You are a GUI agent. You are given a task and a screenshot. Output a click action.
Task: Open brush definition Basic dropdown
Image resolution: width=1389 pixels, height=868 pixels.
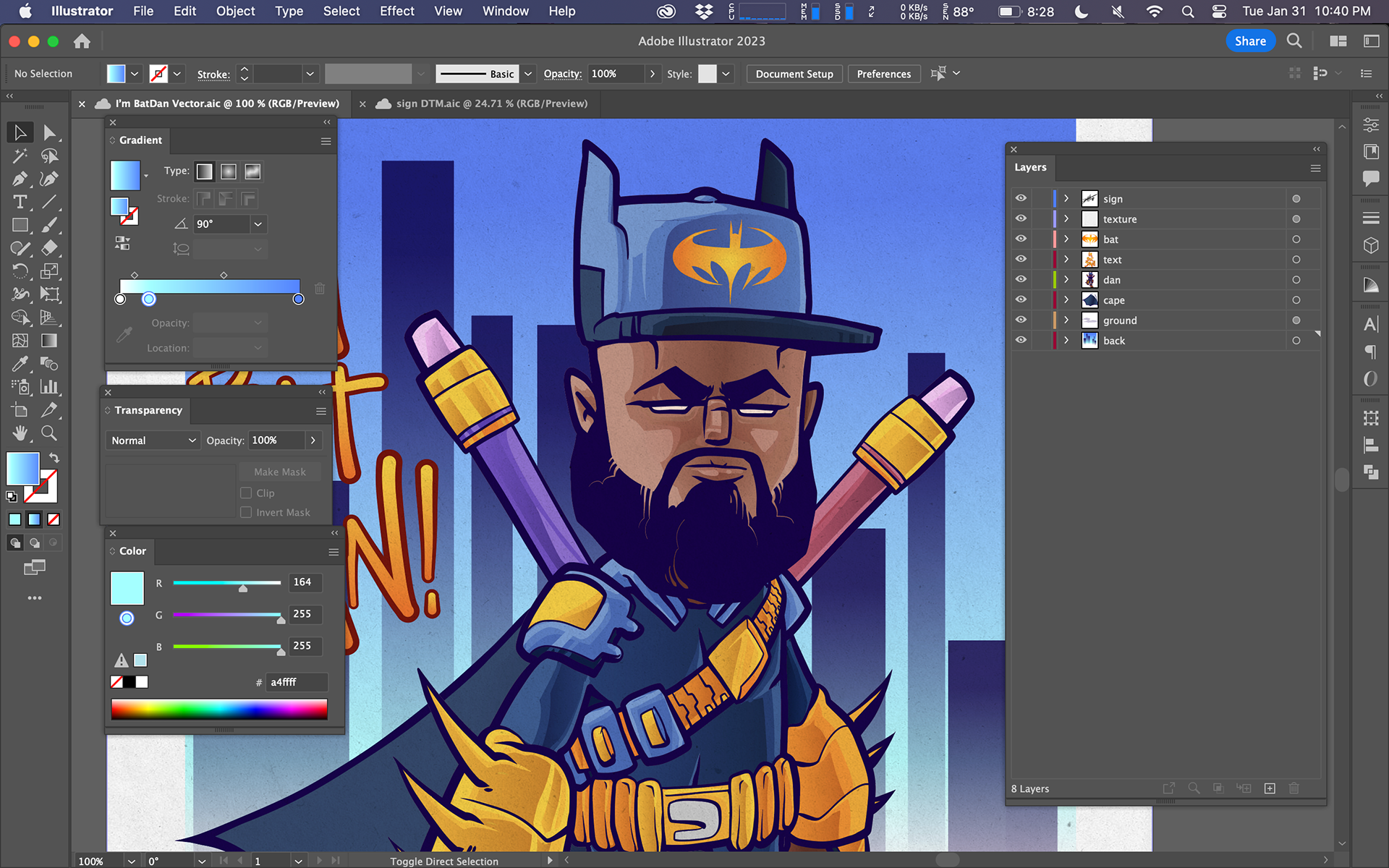pyautogui.click(x=528, y=74)
